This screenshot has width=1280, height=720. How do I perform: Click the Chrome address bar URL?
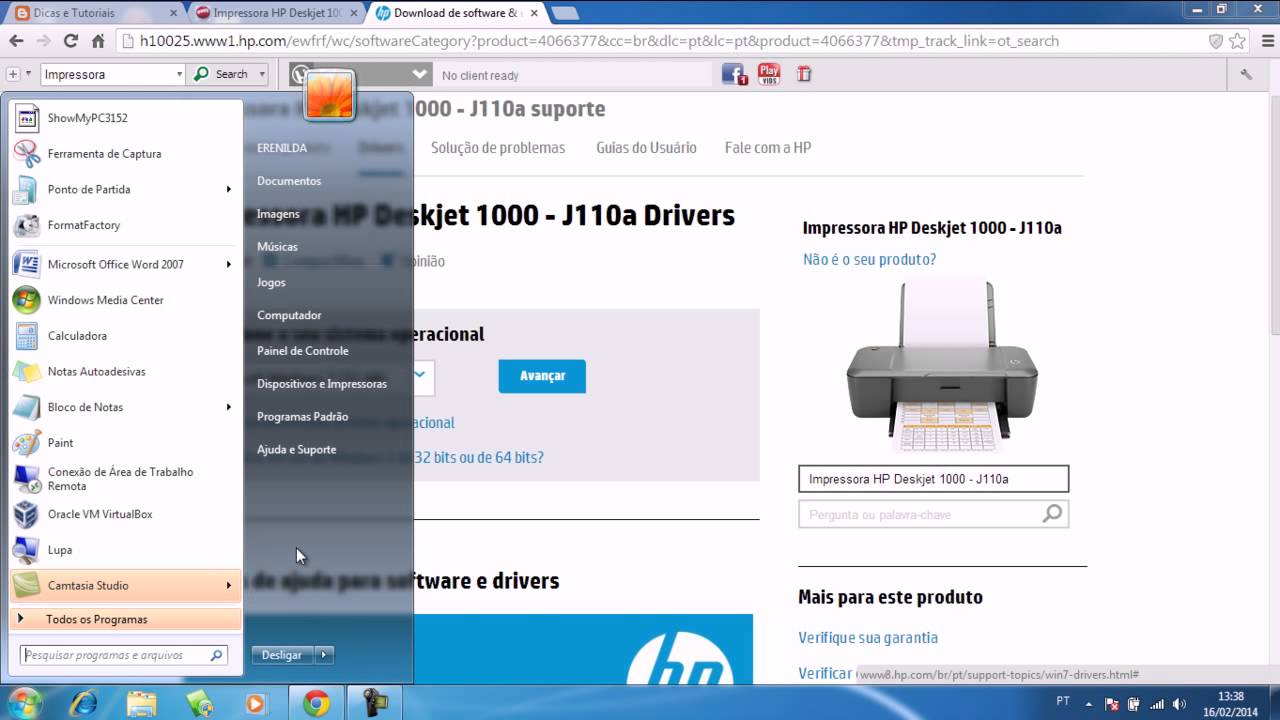pyautogui.click(x=600, y=41)
